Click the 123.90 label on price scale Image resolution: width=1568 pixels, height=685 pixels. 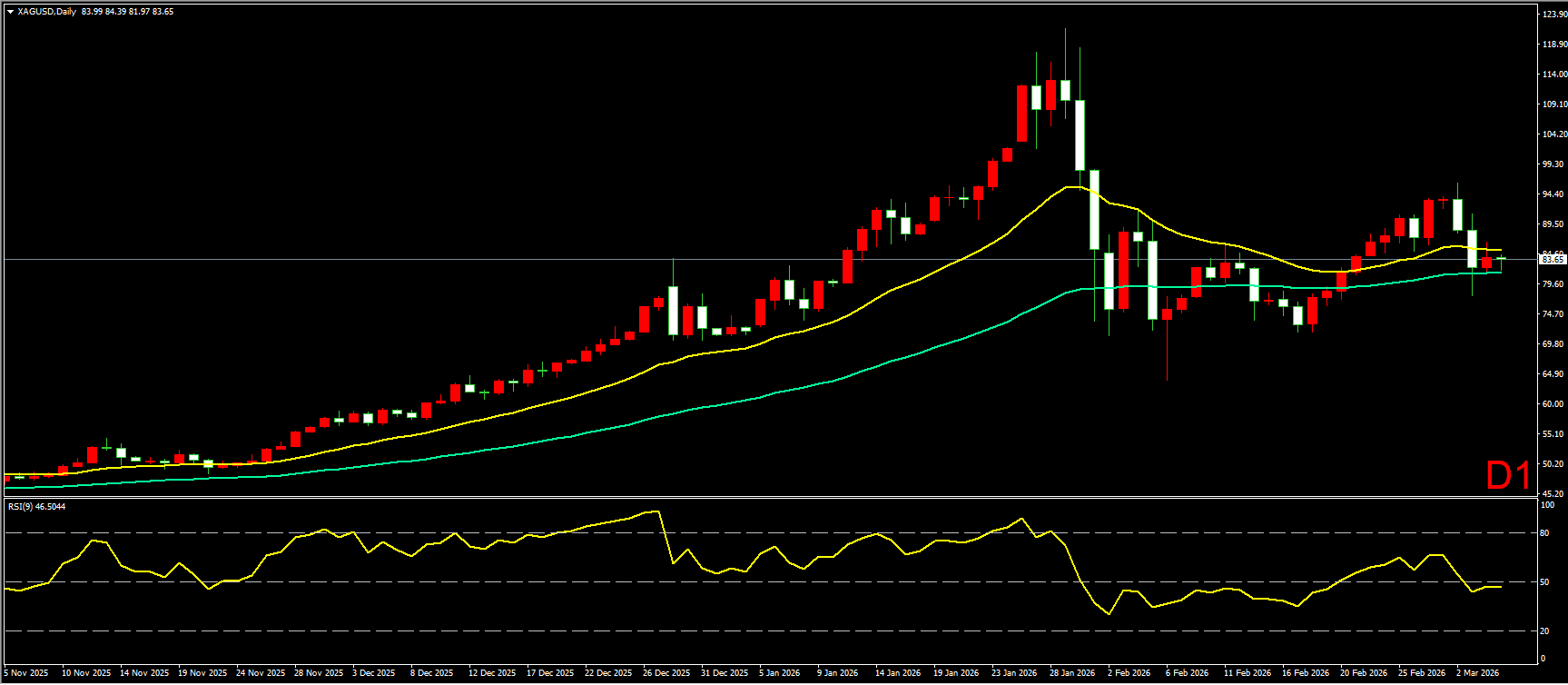1553,15
